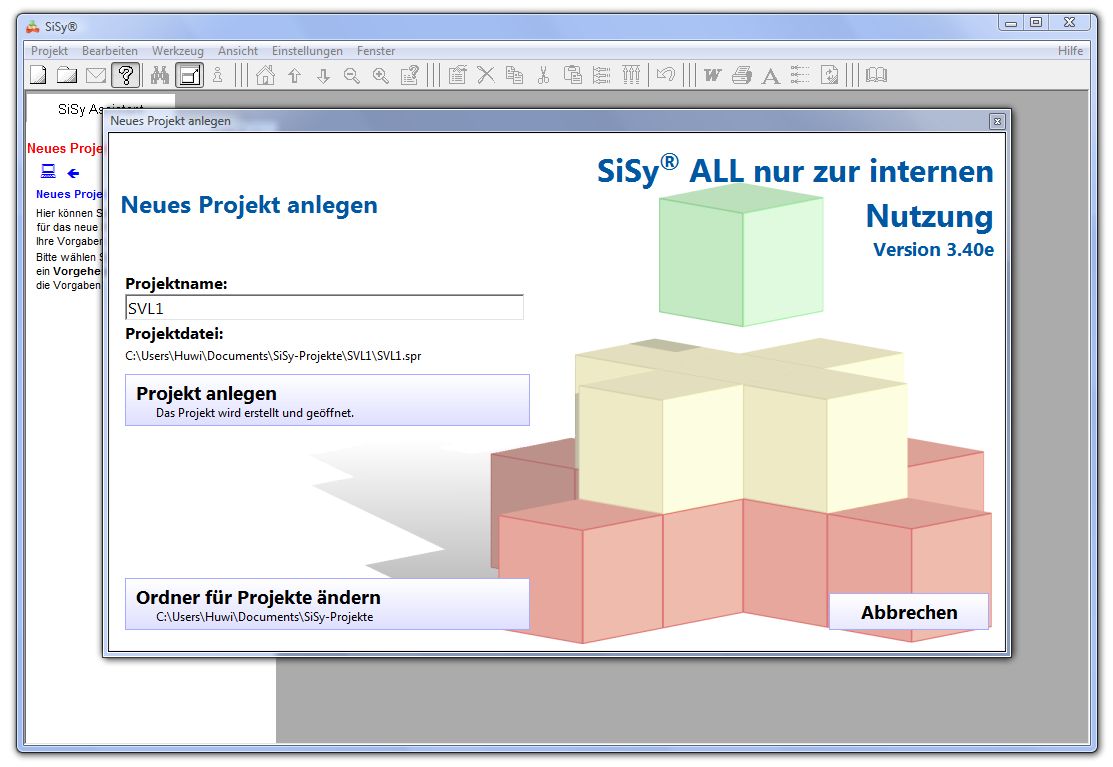
Task: Click the undo arrow toolbar icon
Action: tap(665, 75)
